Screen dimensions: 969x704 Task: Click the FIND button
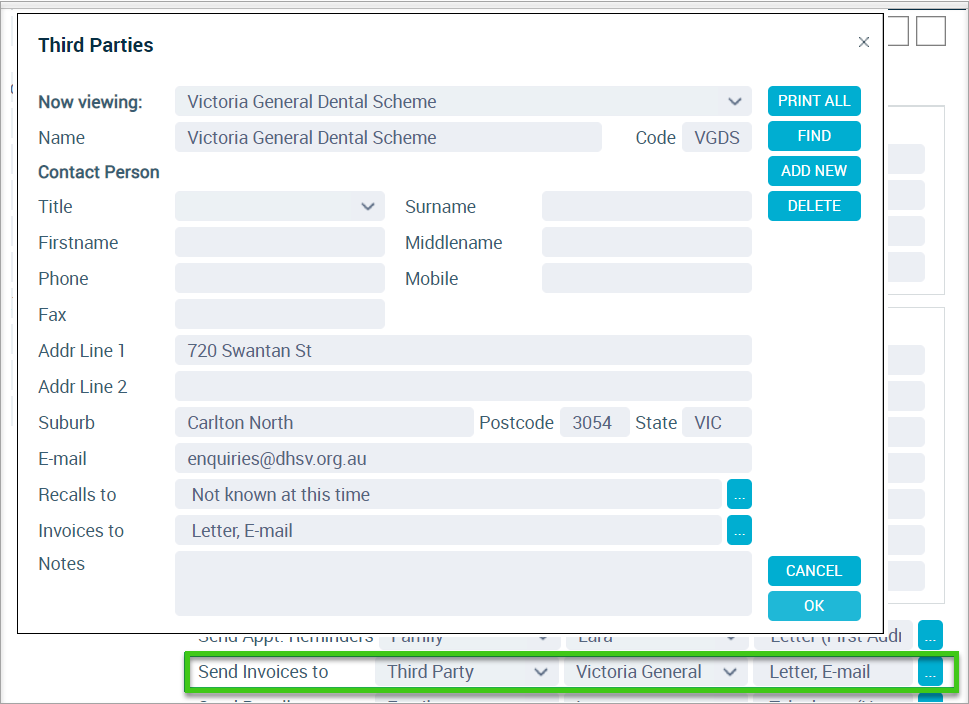[x=814, y=136]
